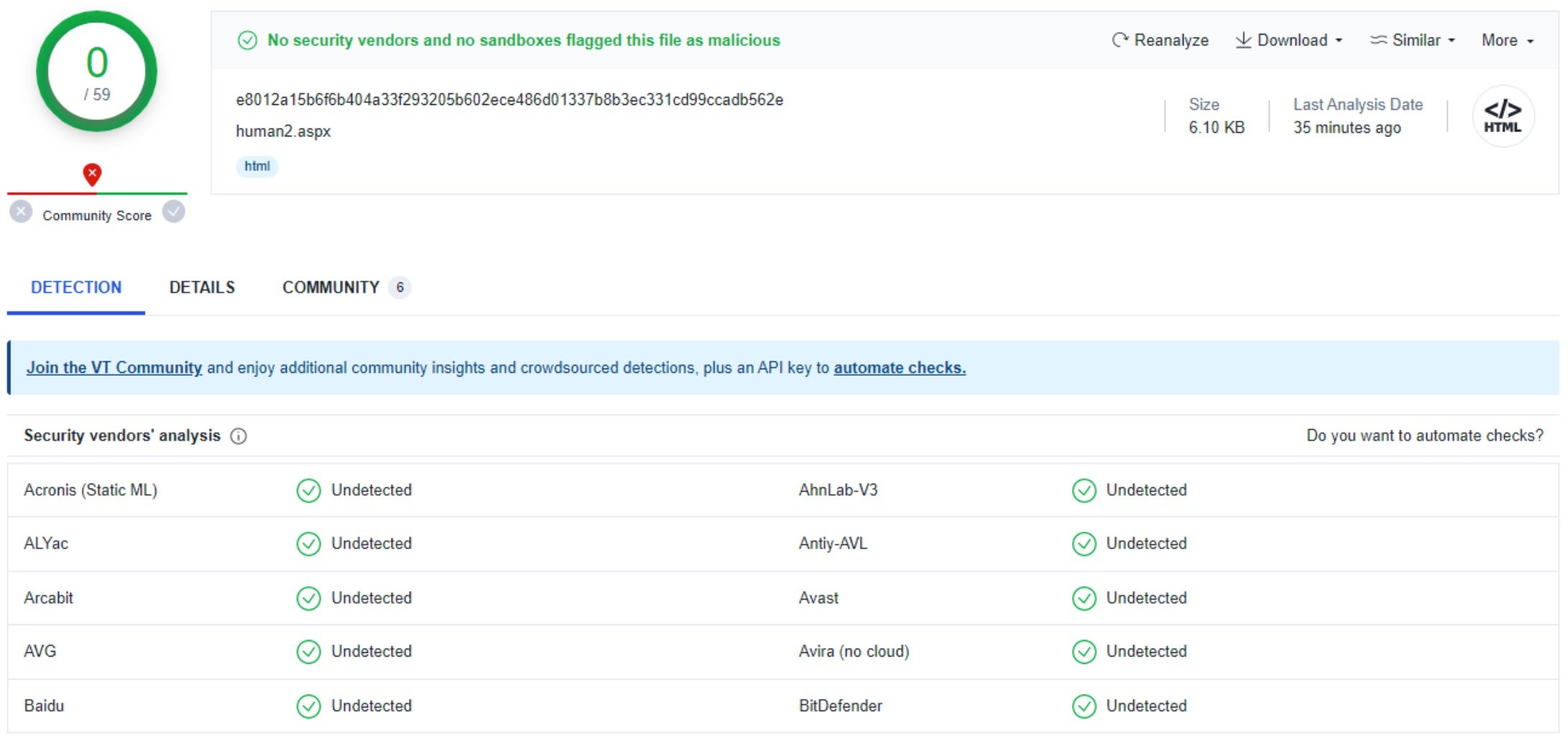This screenshot has height=740, width=1568.
Task: Expand the Similar dropdown menu
Action: (x=1413, y=40)
